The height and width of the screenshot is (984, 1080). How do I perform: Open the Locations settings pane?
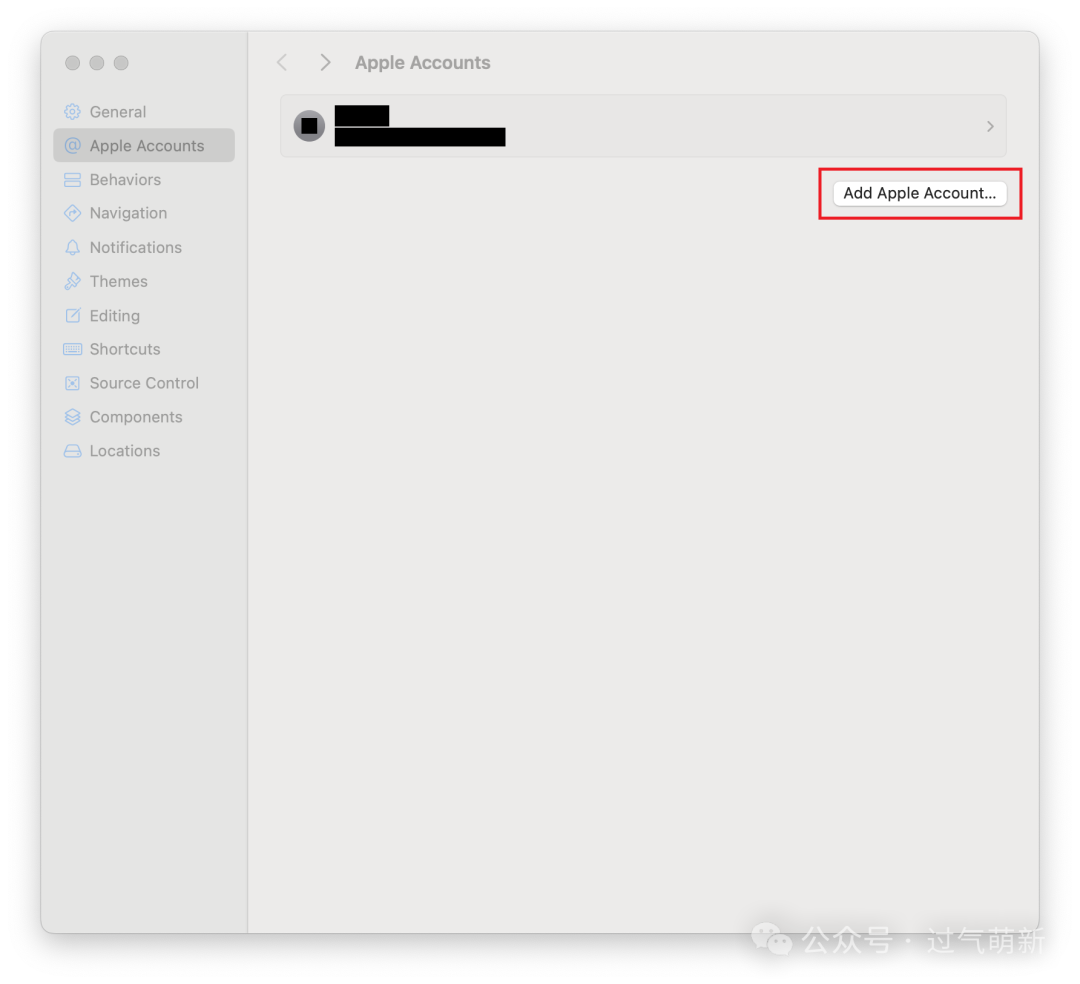[144, 451]
